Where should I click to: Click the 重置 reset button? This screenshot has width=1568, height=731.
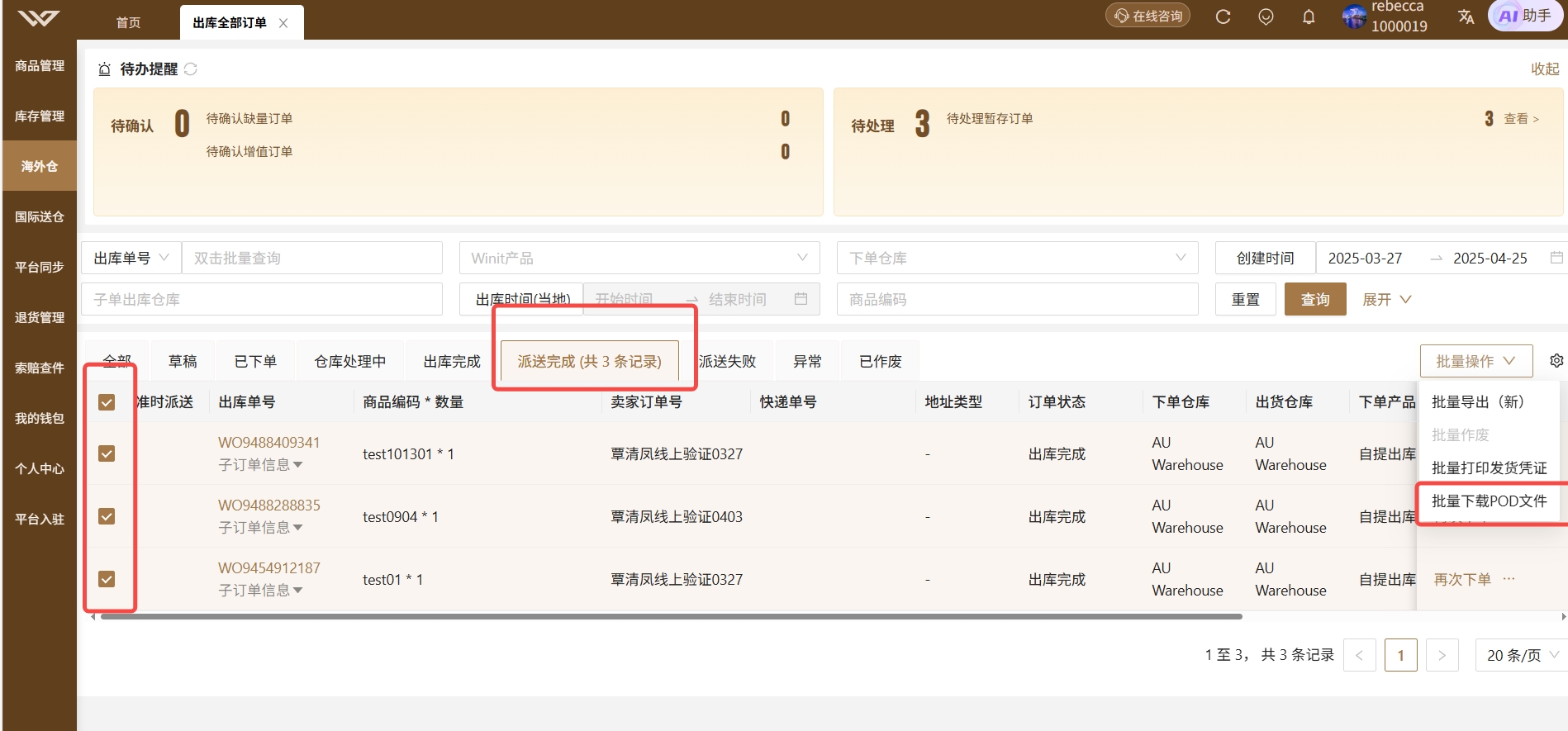pos(1246,299)
